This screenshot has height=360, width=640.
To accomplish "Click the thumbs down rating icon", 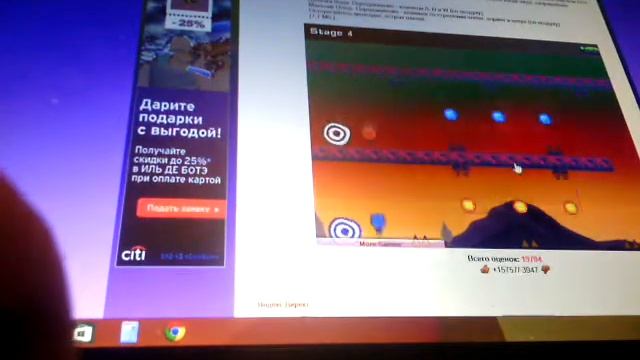I will coord(545,270).
